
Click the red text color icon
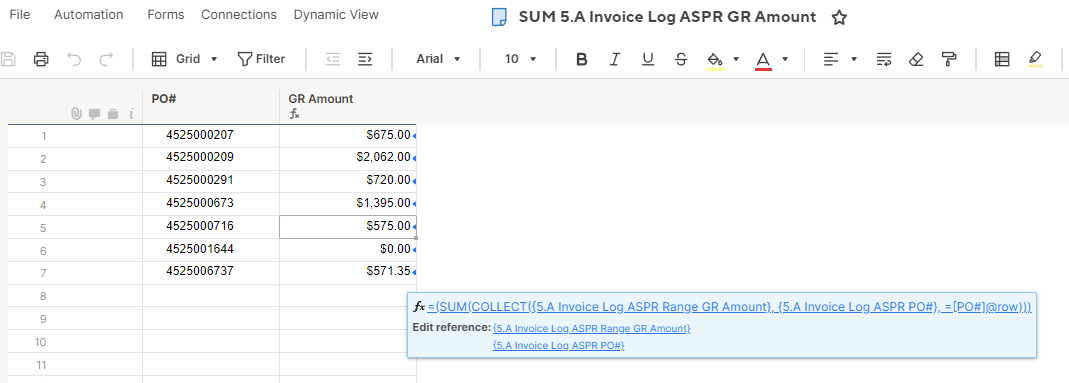click(x=763, y=60)
